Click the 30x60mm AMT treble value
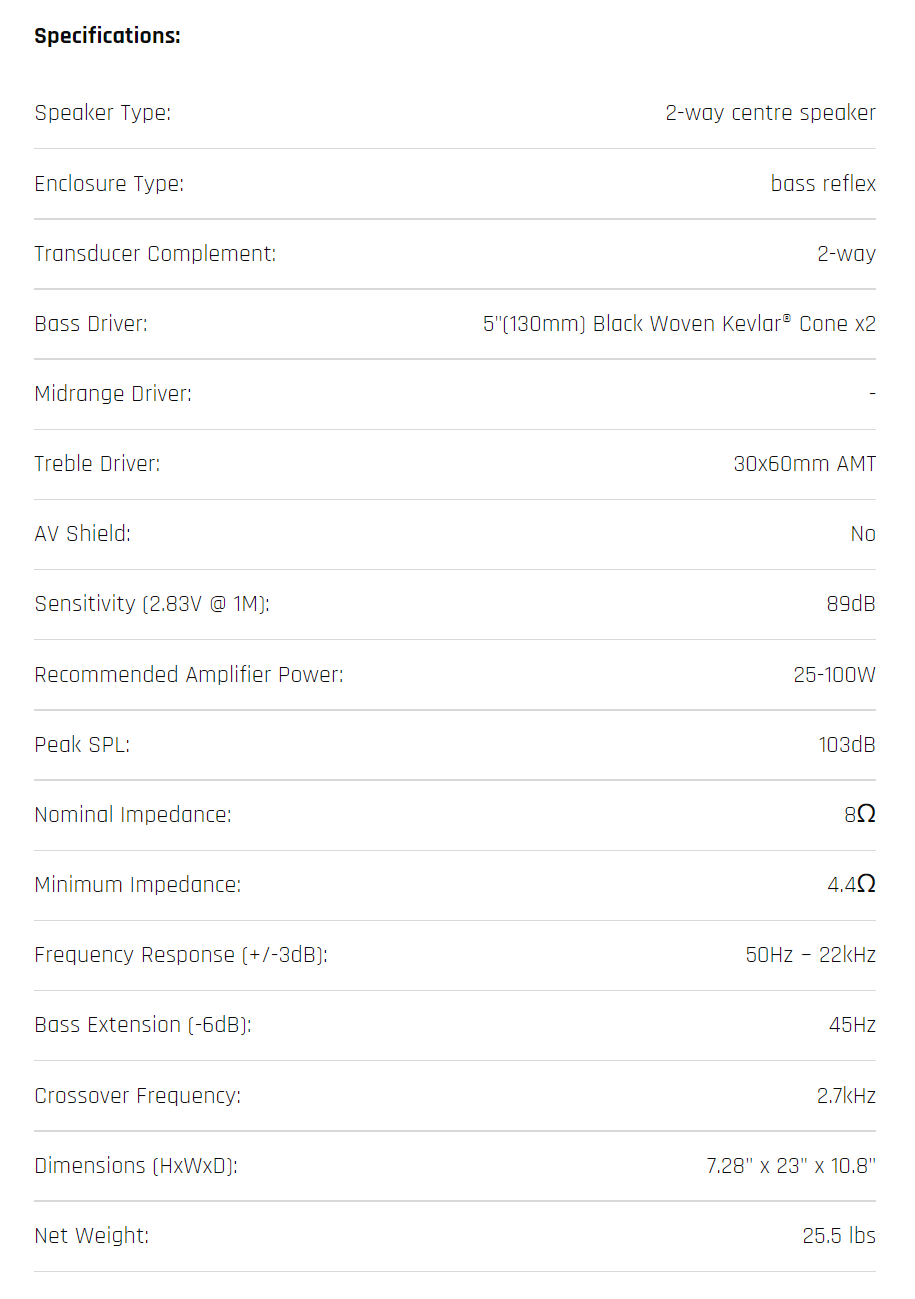 coord(804,464)
